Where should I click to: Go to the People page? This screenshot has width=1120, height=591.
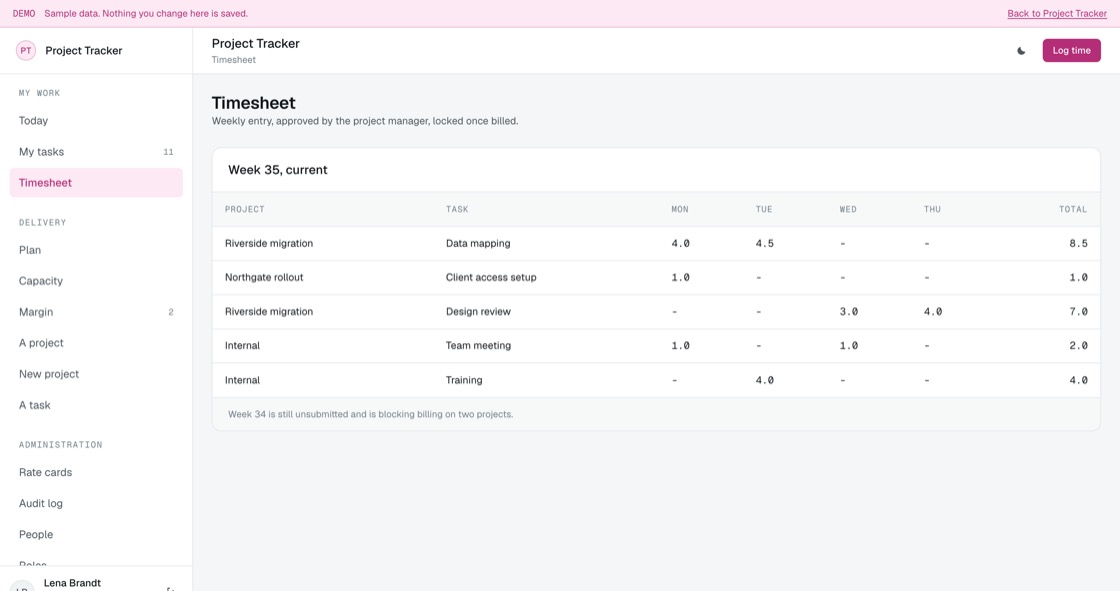[96, 535]
